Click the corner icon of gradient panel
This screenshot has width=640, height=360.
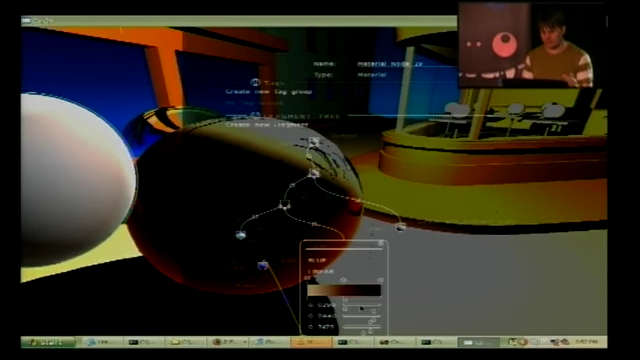pos(380,244)
